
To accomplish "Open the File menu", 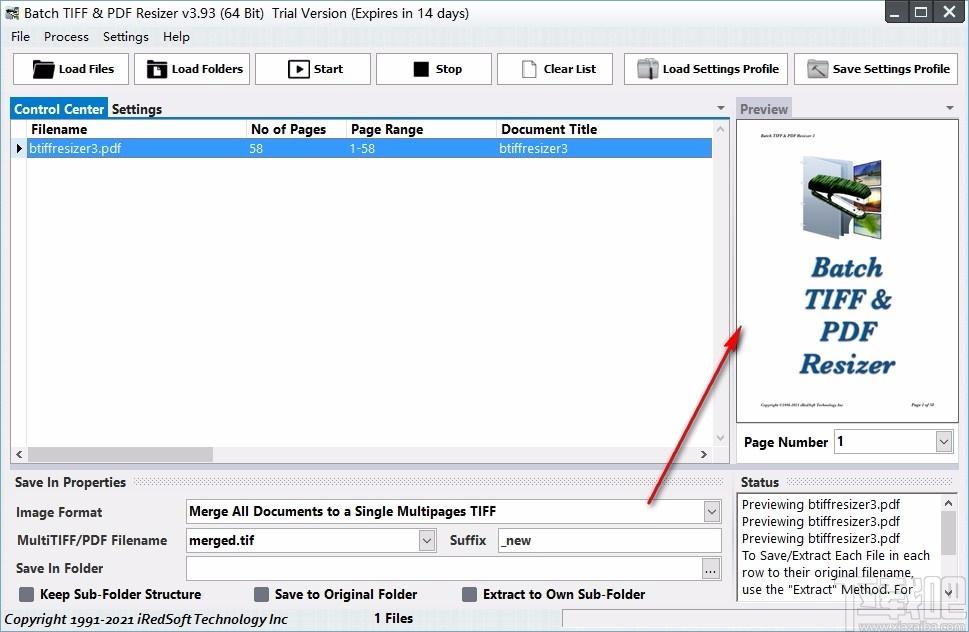I will pos(20,37).
